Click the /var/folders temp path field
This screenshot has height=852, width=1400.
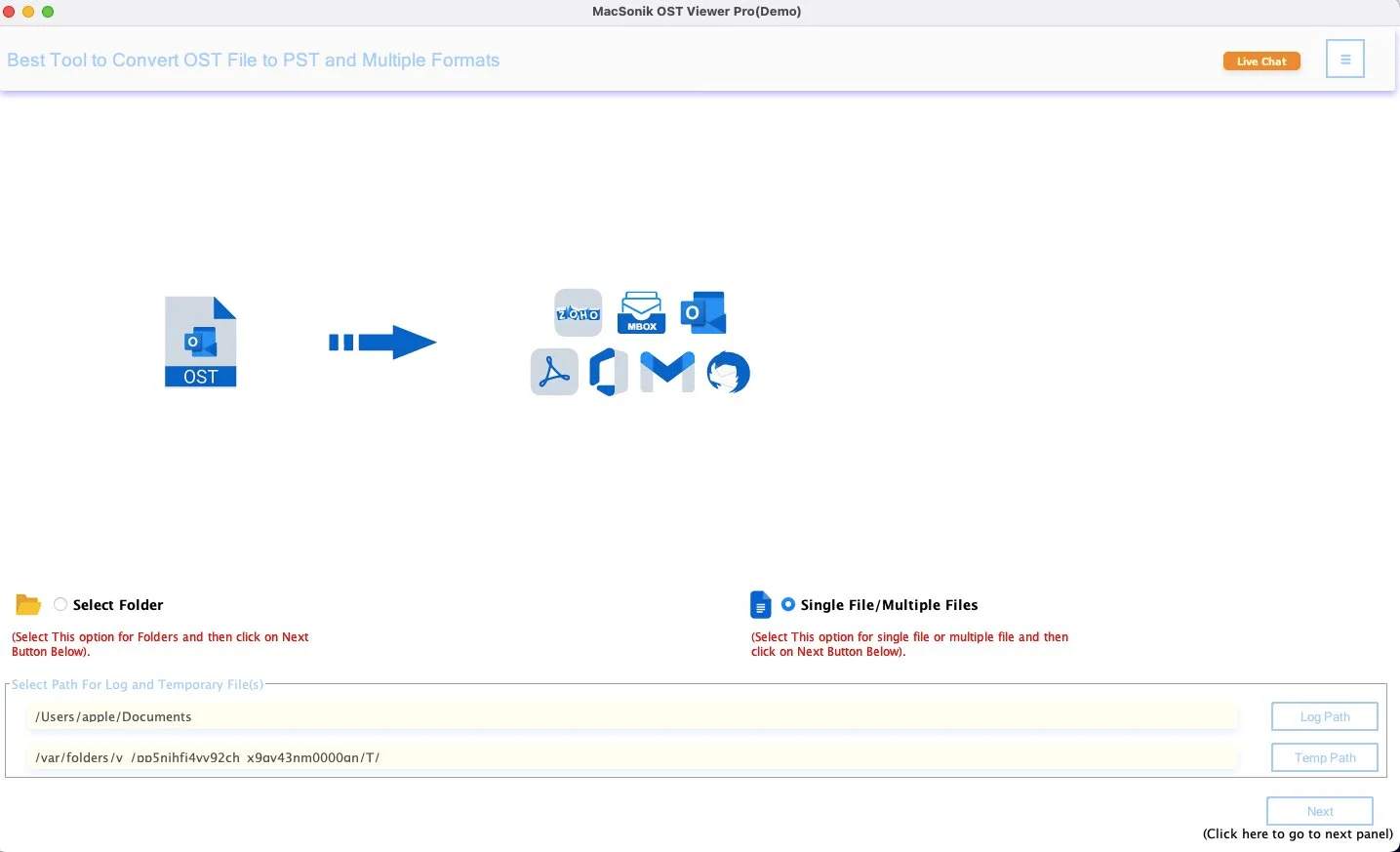pos(633,757)
